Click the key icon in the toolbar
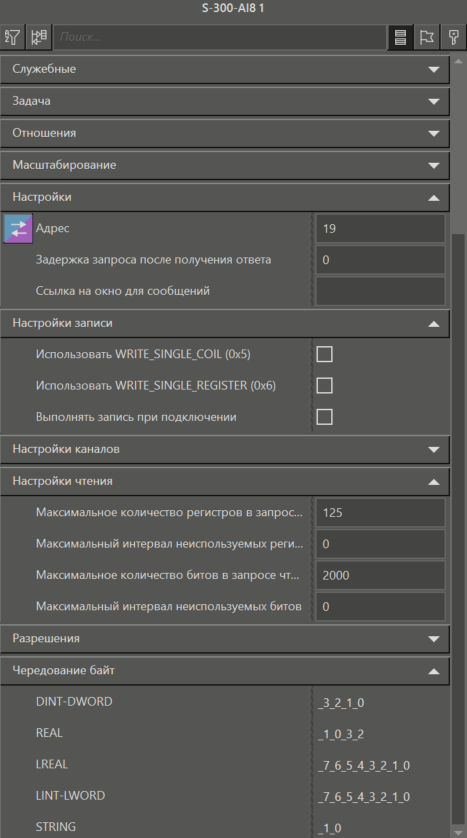This screenshot has height=838, width=467. point(454,37)
